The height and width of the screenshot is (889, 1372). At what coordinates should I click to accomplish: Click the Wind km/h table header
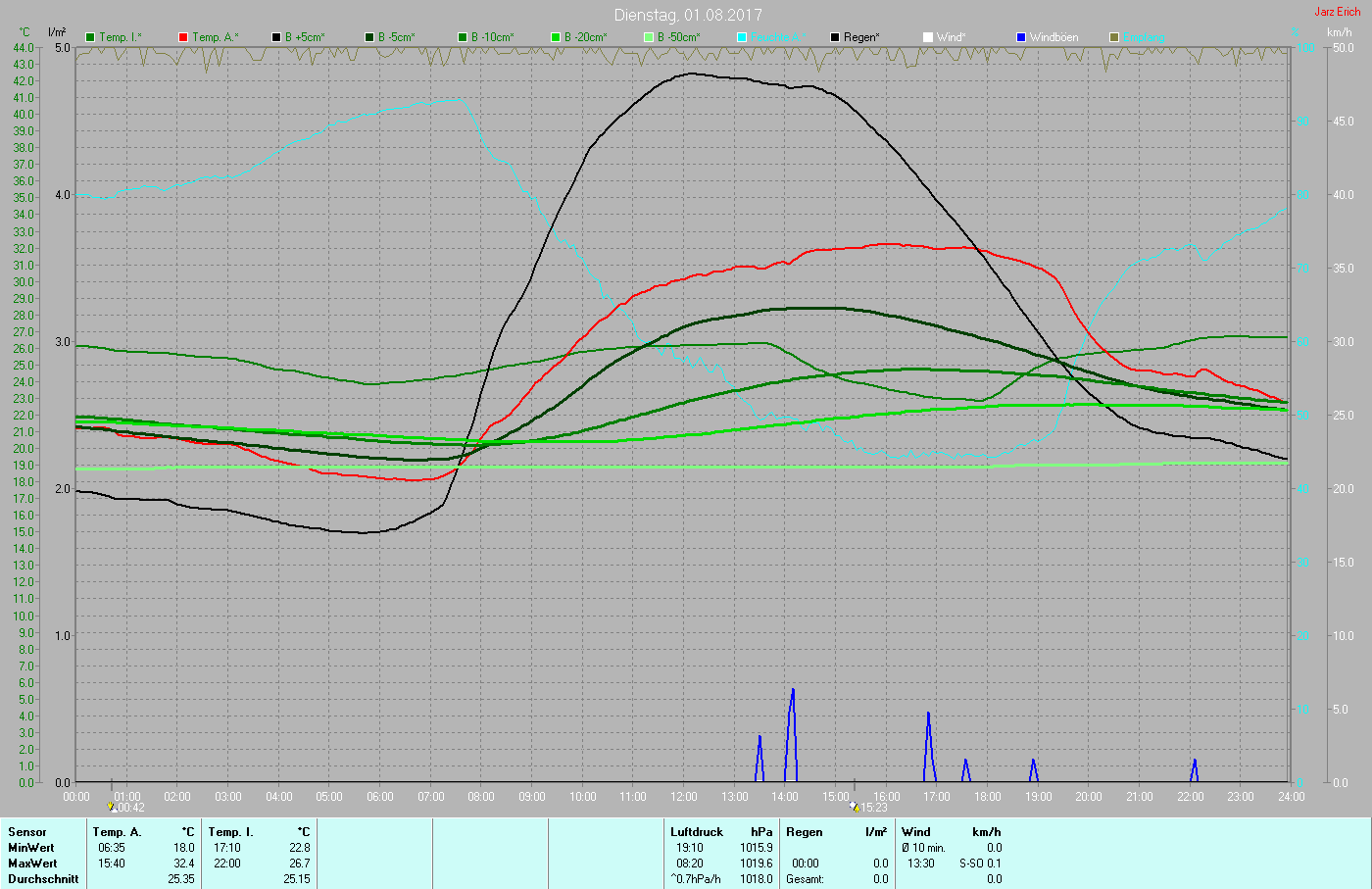986,832
